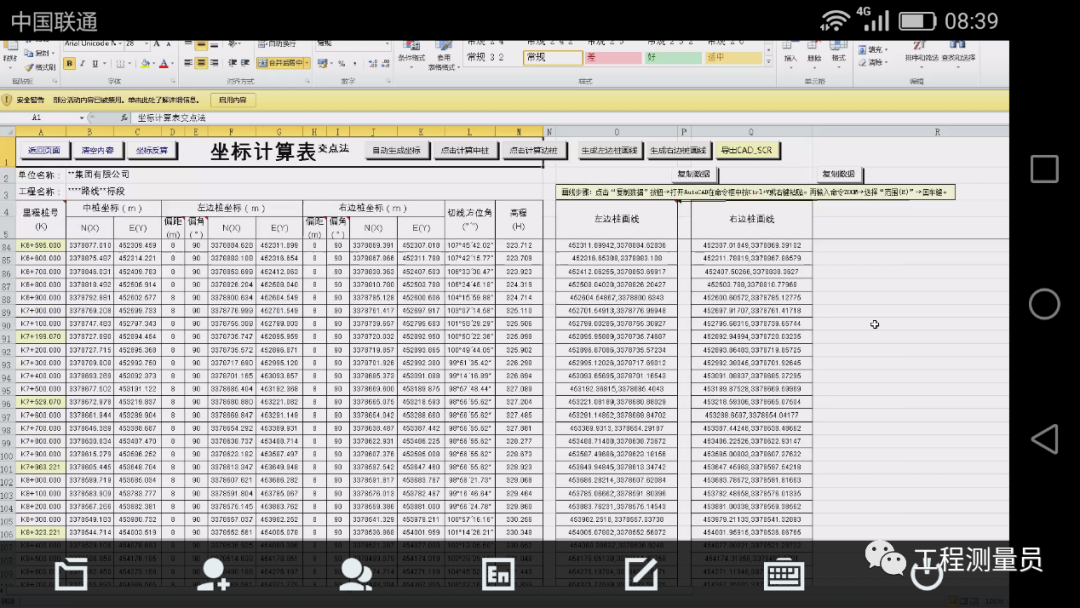The width and height of the screenshot is (1080, 608).
Task: Click the decrease indent icon
Action: click(232, 63)
